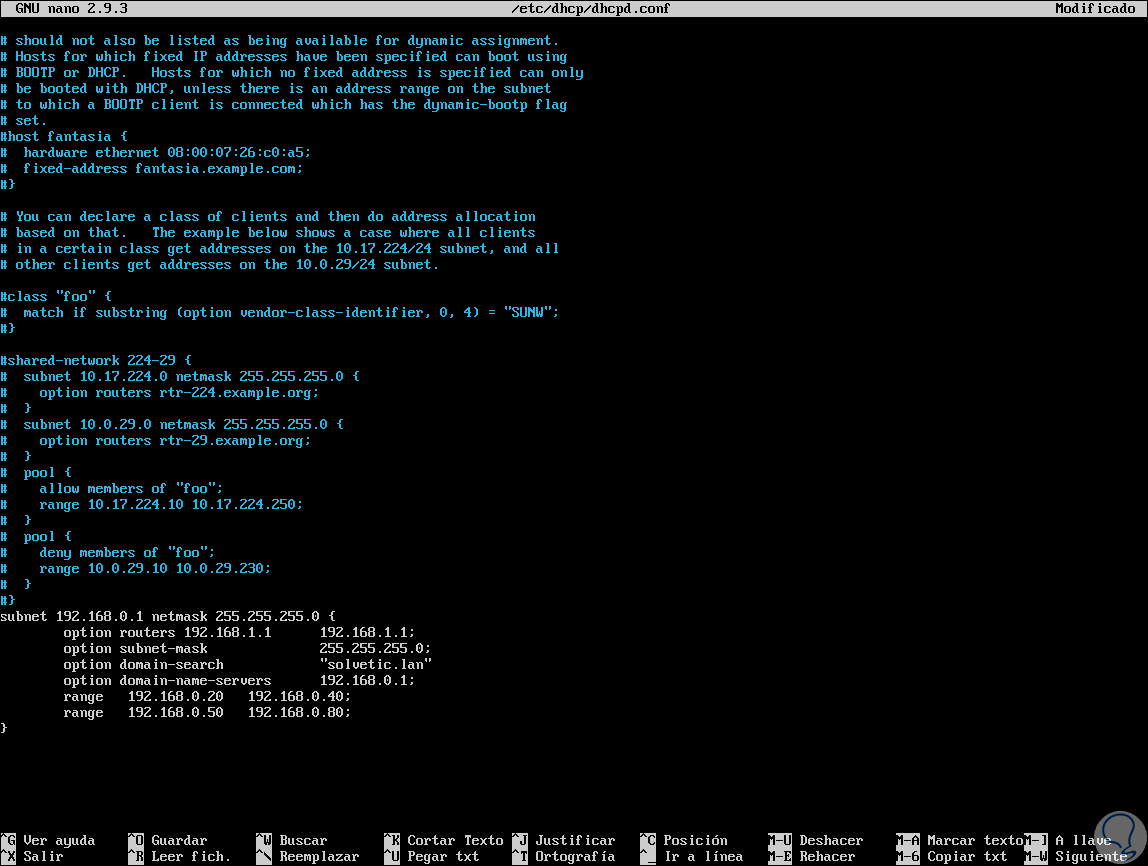The image size is (1148, 866).
Task: Click the 'Leer fich.' shortcut label
Action: click(191, 856)
